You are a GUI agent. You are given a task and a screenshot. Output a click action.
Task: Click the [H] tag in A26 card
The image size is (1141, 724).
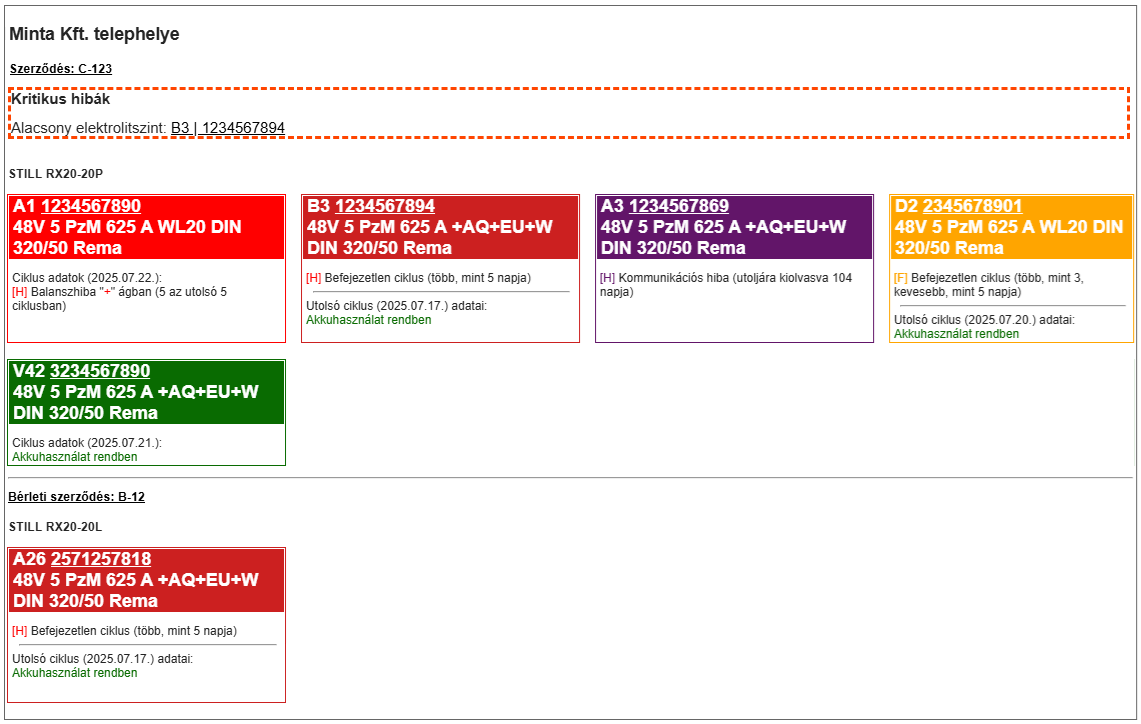pyautogui.click(x=20, y=631)
